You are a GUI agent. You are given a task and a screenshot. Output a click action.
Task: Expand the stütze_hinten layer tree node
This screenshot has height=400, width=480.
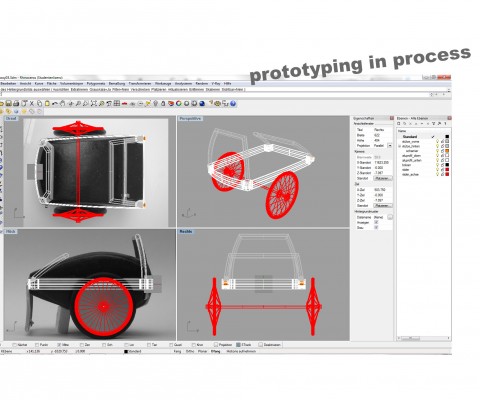pyautogui.click(x=399, y=146)
